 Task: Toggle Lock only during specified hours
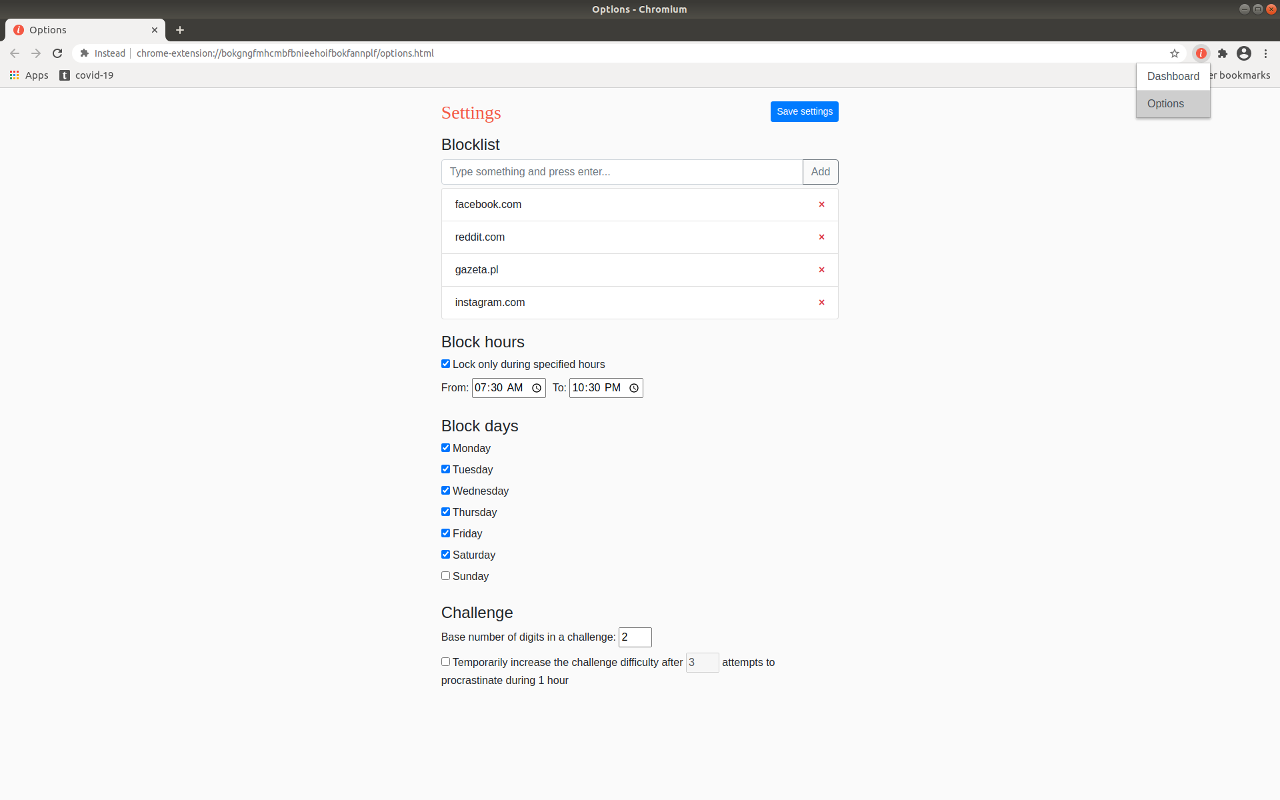click(x=446, y=364)
